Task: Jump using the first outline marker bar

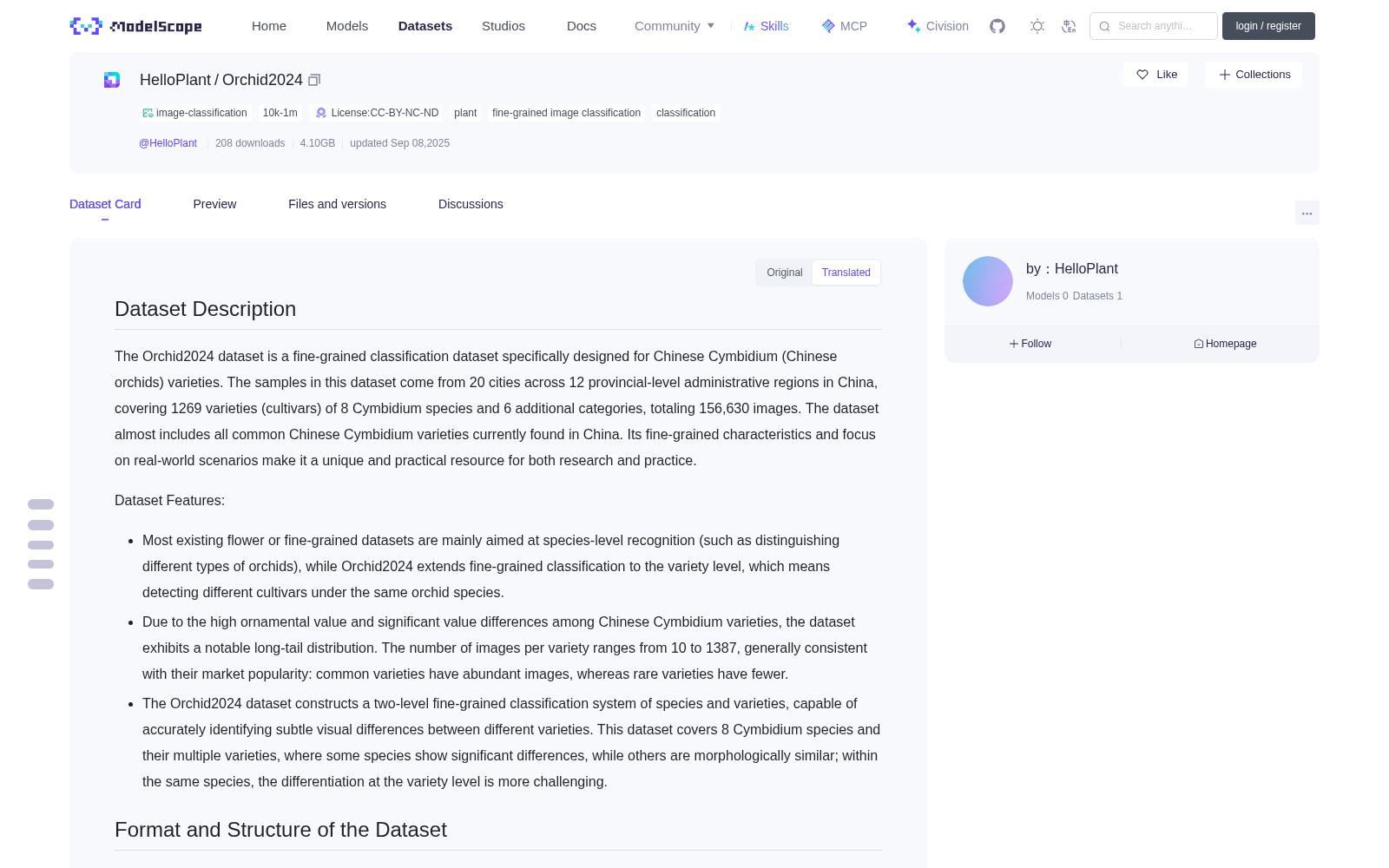Action: pos(41,504)
